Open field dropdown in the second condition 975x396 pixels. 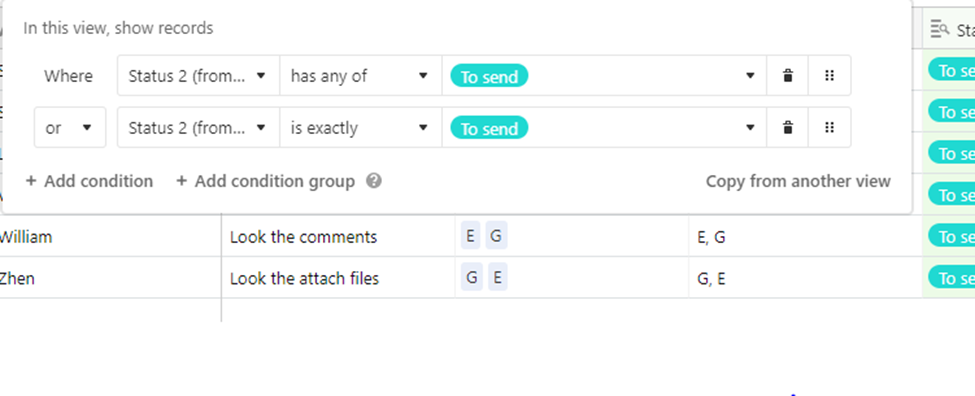tap(198, 127)
